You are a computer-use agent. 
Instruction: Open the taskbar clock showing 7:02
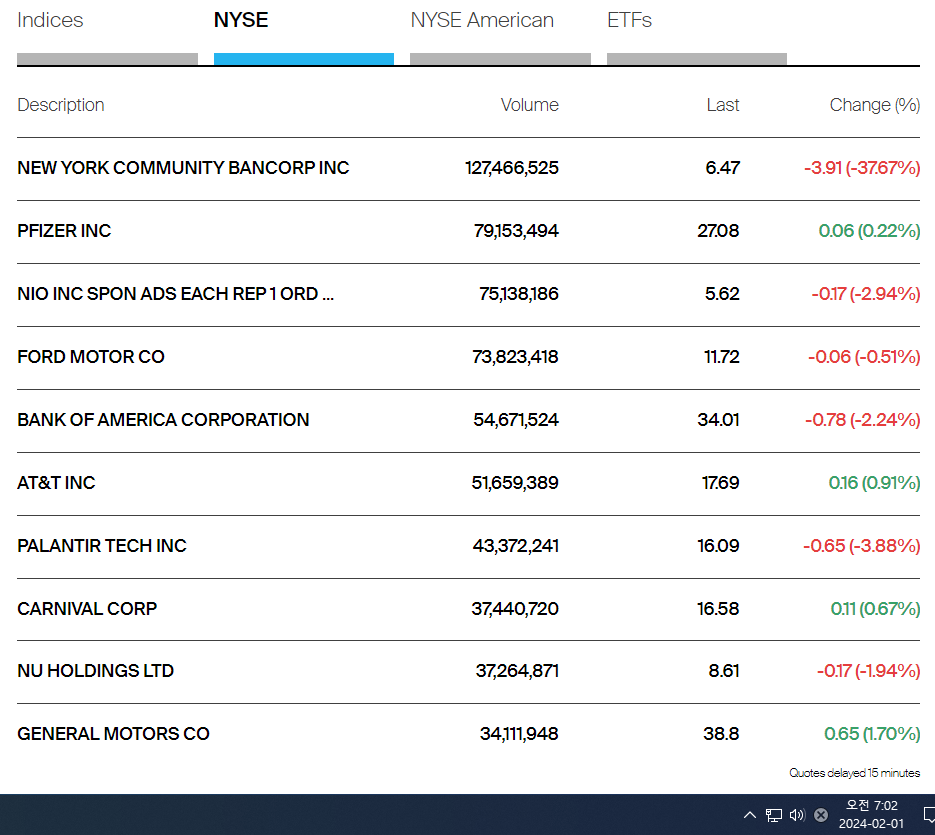tap(871, 815)
